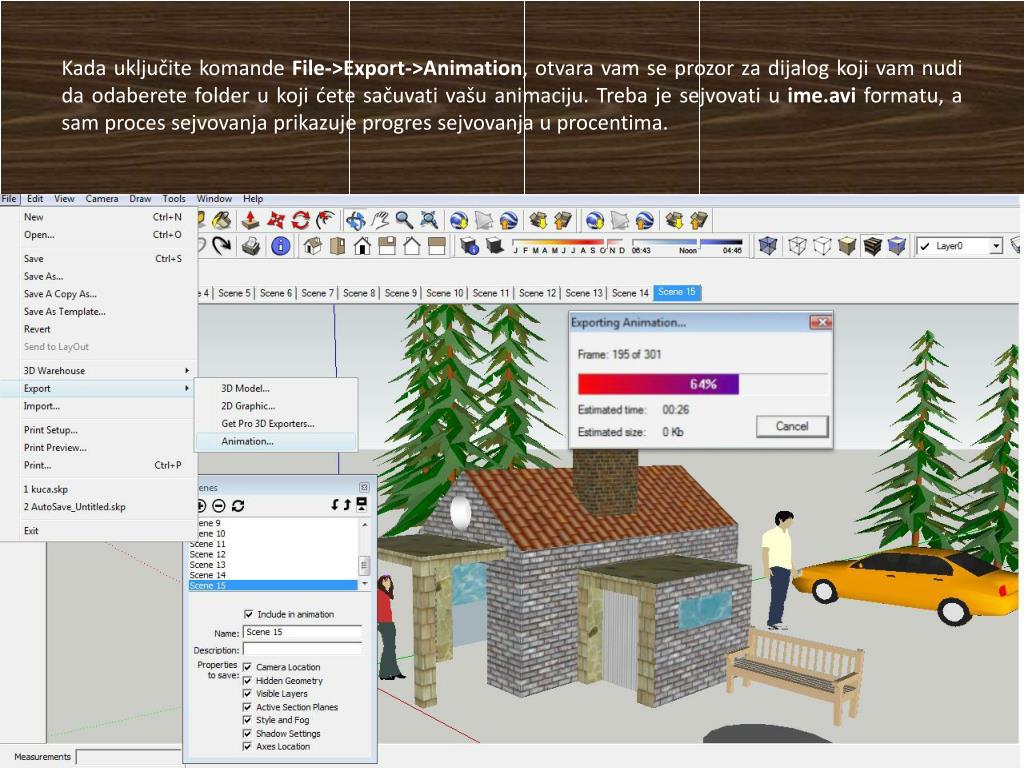
Task: Open the Layer0 layer dropdown
Action: coord(996,246)
